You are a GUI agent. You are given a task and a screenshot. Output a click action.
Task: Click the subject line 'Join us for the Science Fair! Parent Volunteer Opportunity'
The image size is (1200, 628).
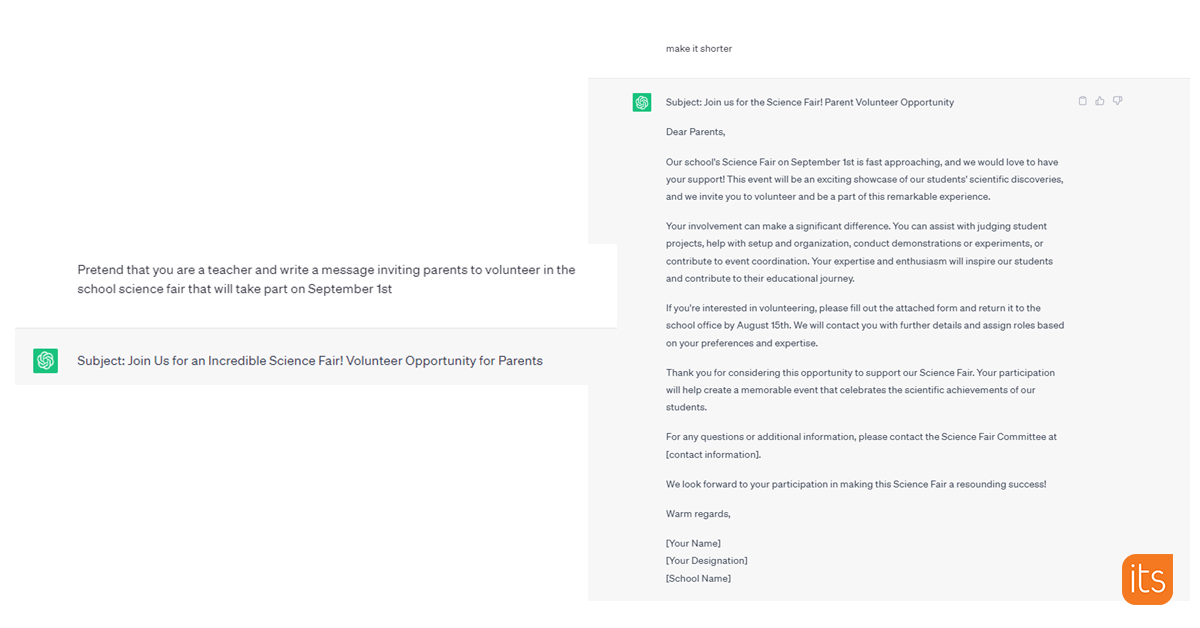click(810, 102)
